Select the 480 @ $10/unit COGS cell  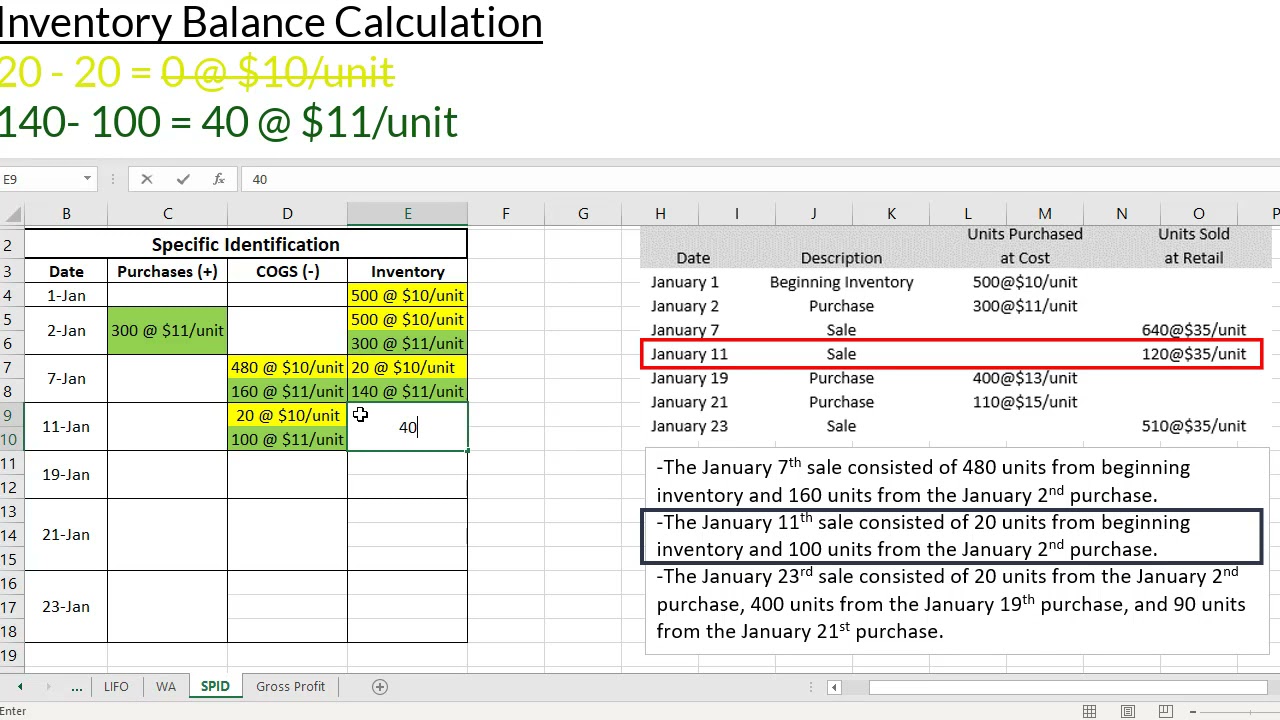pyautogui.click(x=287, y=367)
